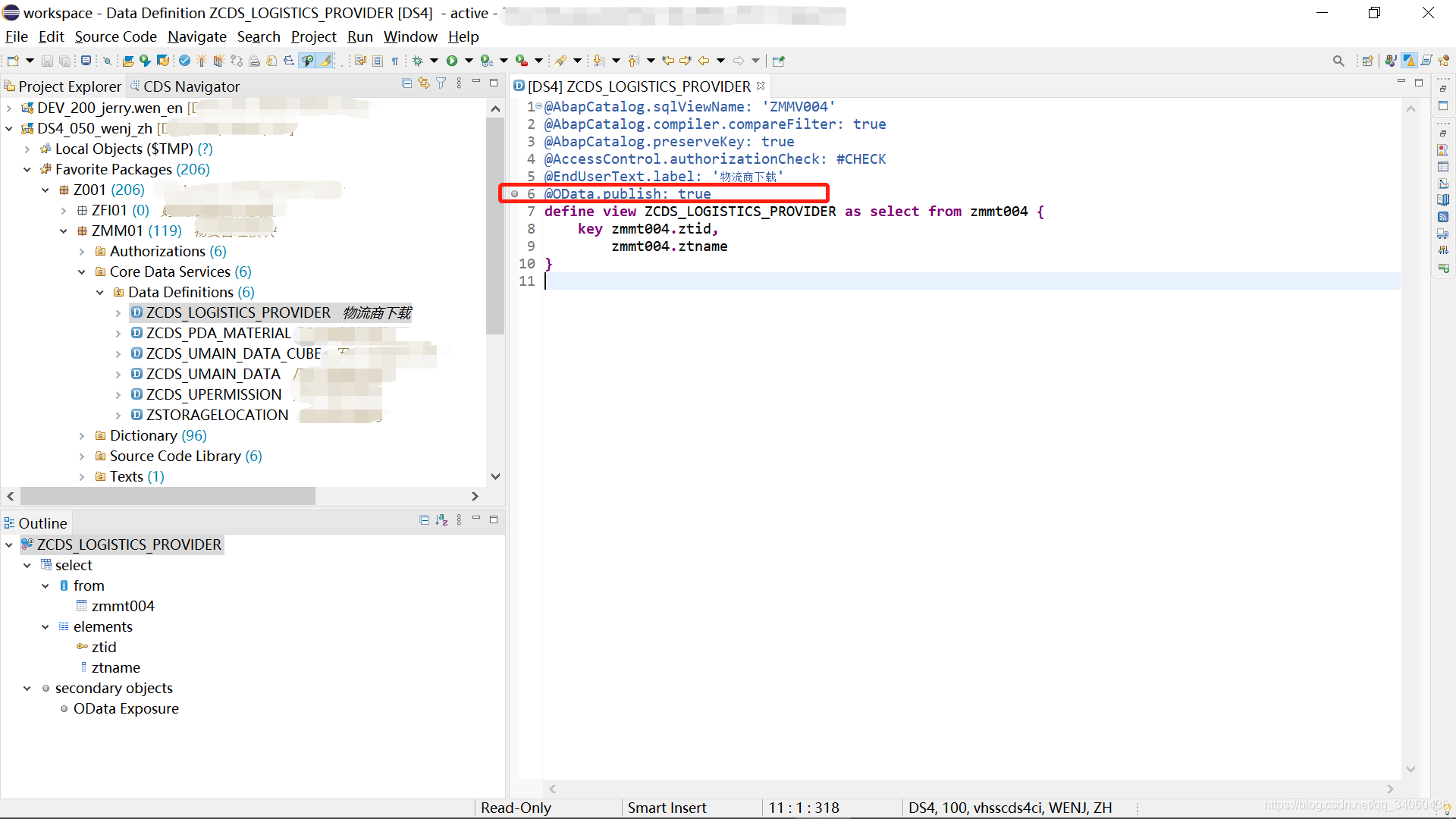Screen dimensions: 1456x819
Task: Open the Navigate menu
Action: [197, 36]
